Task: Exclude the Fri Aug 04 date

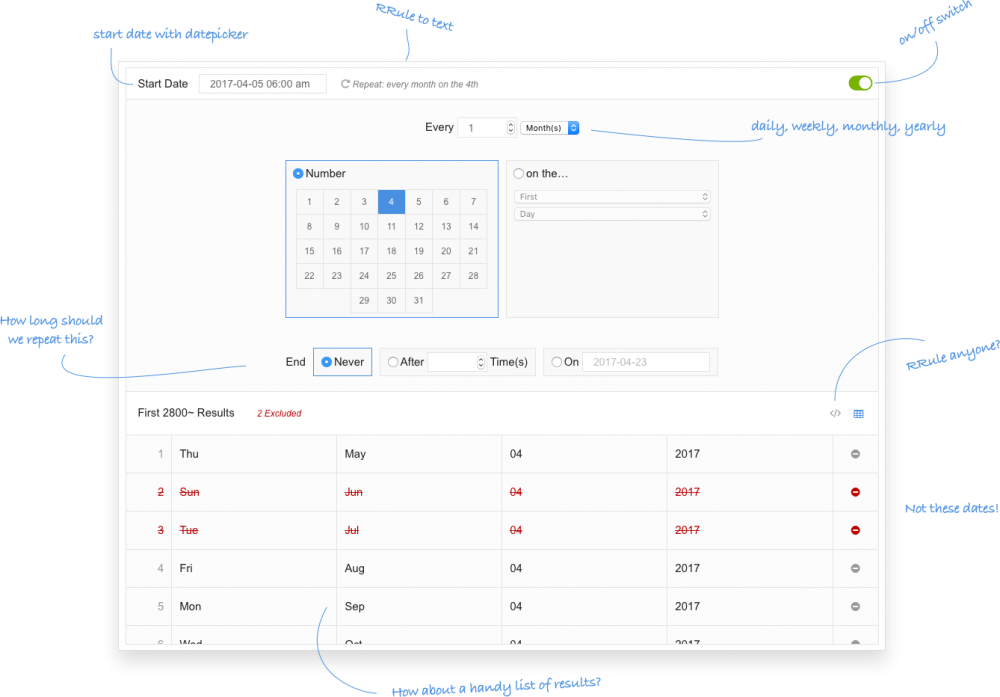Action: (855, 568)
